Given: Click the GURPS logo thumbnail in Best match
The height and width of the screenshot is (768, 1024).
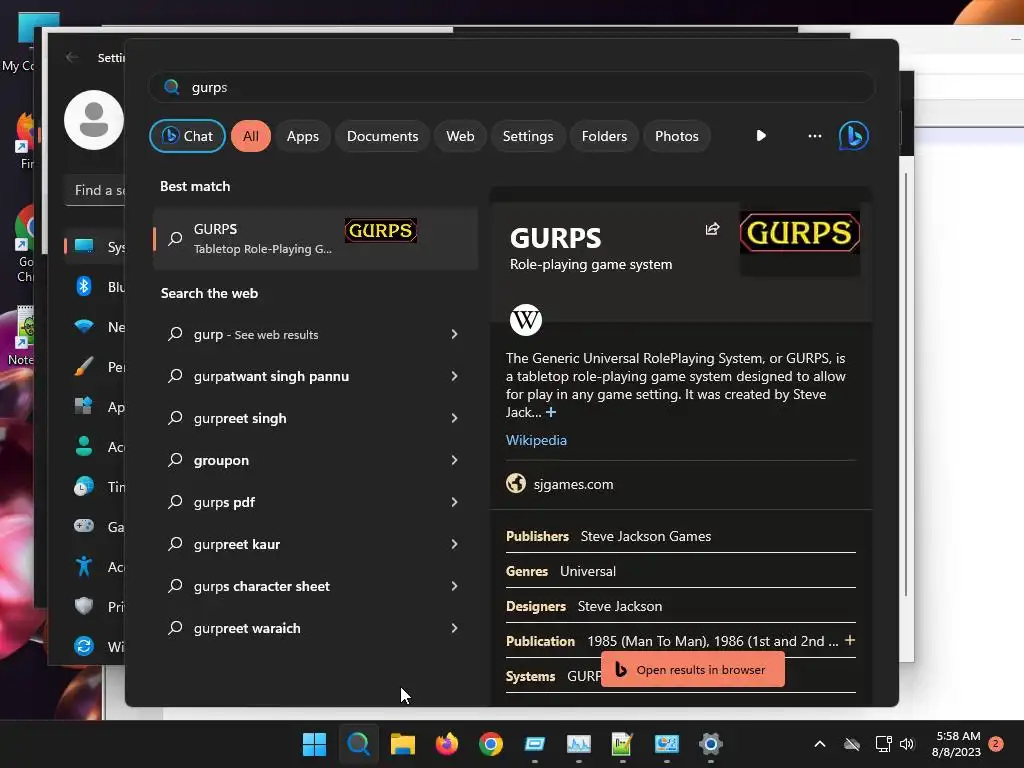Looking at the screenshot, I should pyautogui.click(x=381, y=231).
